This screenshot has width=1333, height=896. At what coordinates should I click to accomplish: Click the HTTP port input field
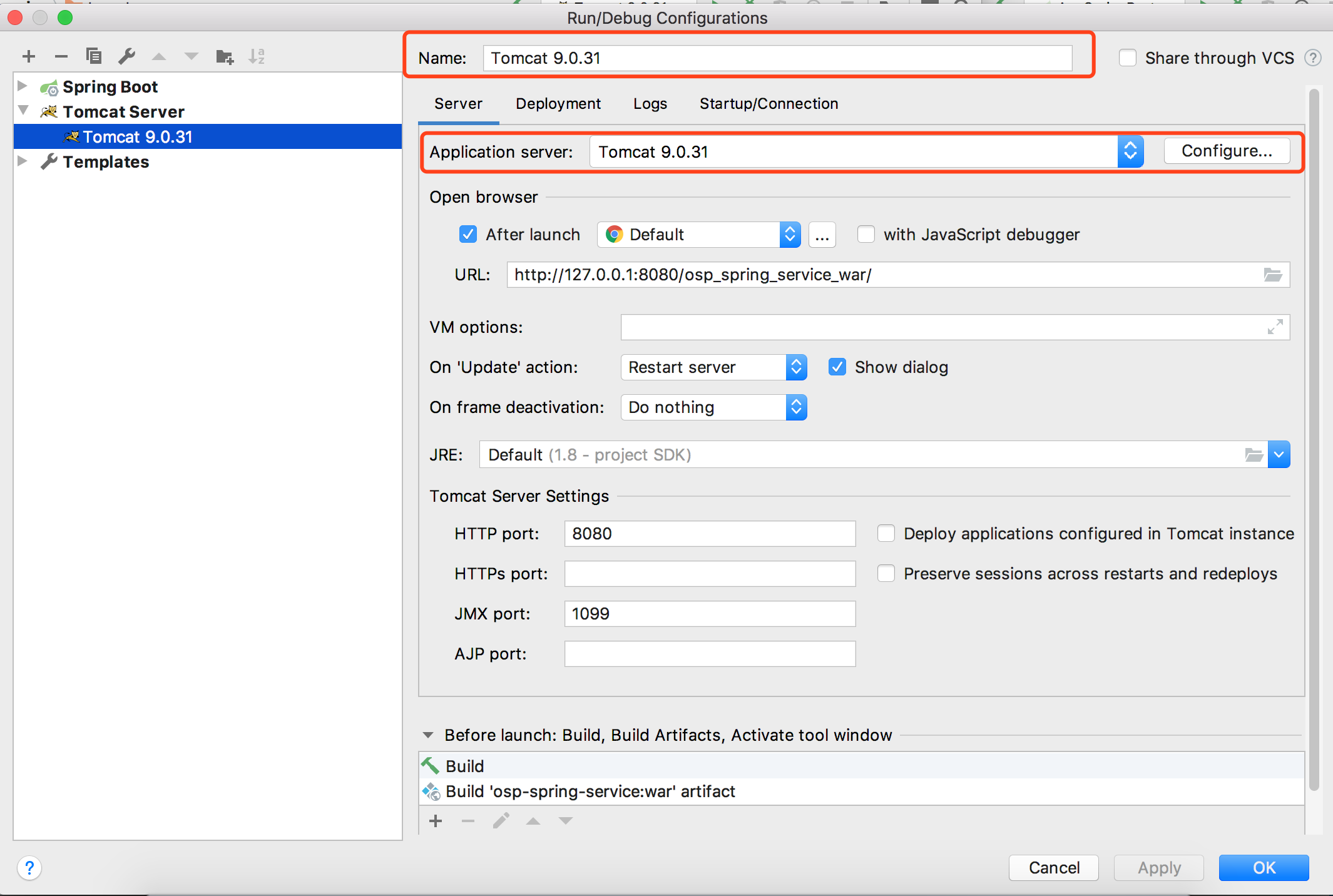tap(709, 534)
